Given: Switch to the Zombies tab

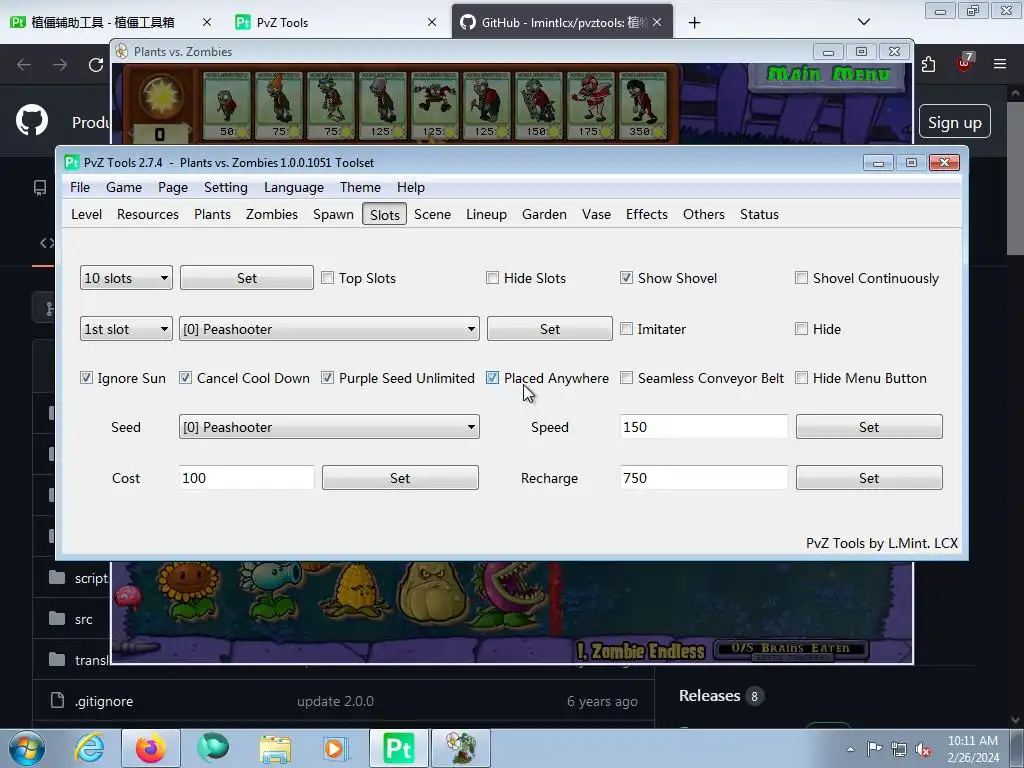Looking at the screenshot, I should click(x=272, y=214).
